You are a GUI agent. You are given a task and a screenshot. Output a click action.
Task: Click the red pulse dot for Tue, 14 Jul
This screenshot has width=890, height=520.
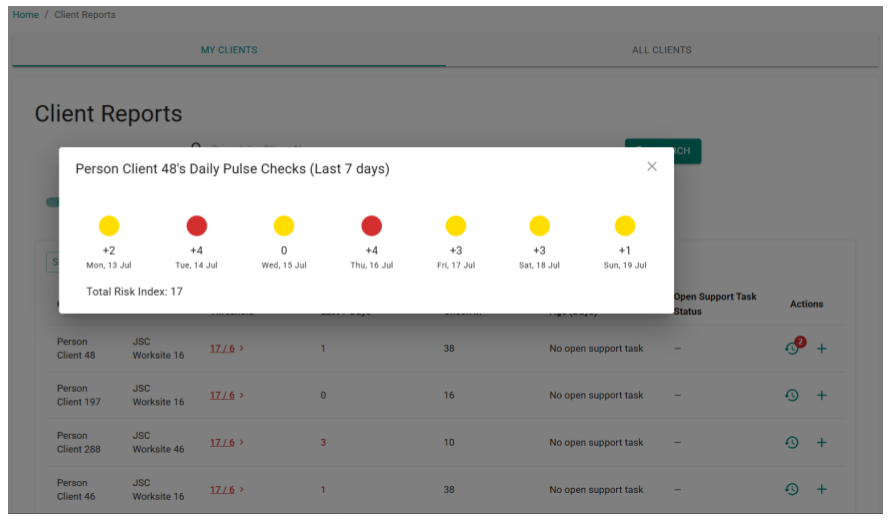196,226
